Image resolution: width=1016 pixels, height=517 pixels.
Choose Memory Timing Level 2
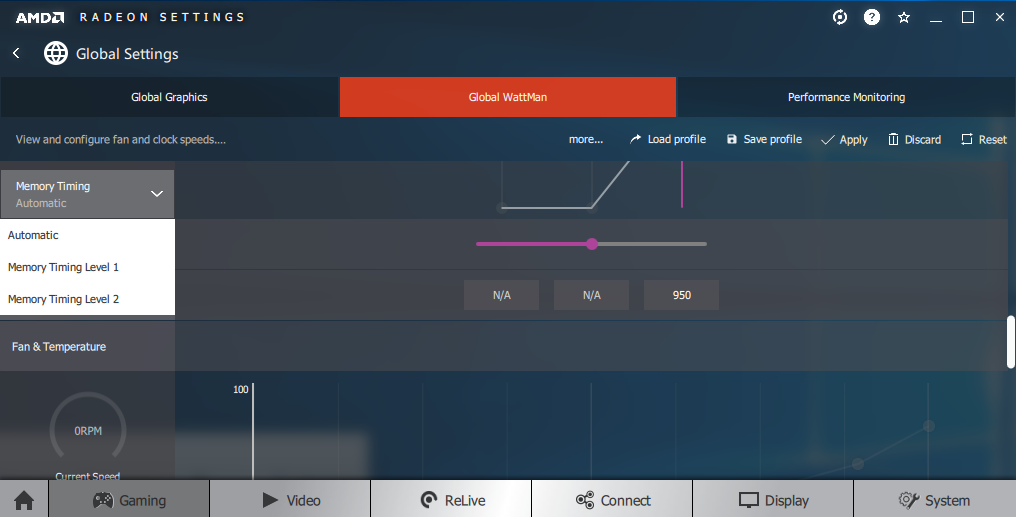click(x=87, y=299)
